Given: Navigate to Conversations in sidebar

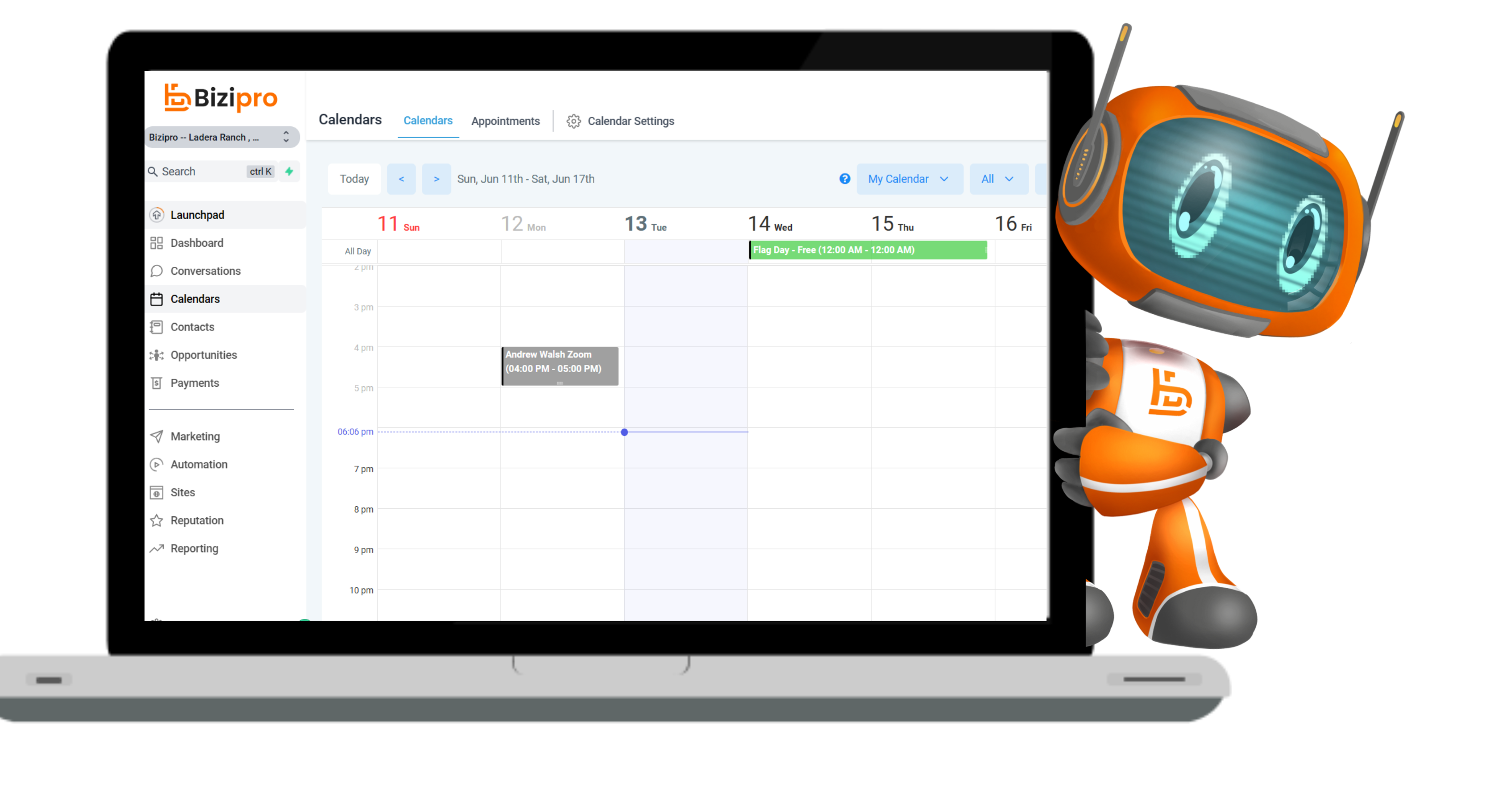Looking at the screenshot, I should (x=206, y=271).
